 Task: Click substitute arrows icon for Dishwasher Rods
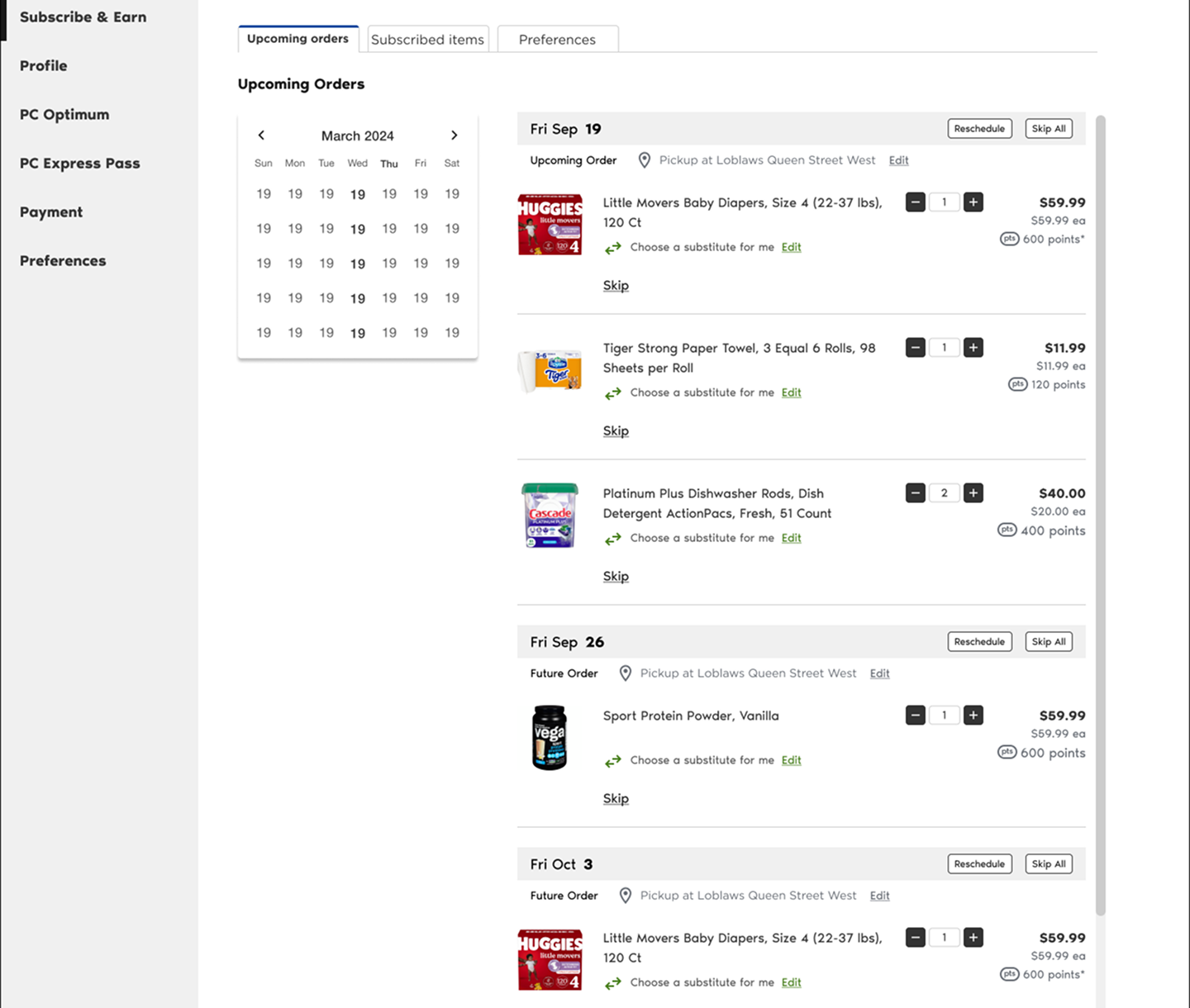(612, 539)
